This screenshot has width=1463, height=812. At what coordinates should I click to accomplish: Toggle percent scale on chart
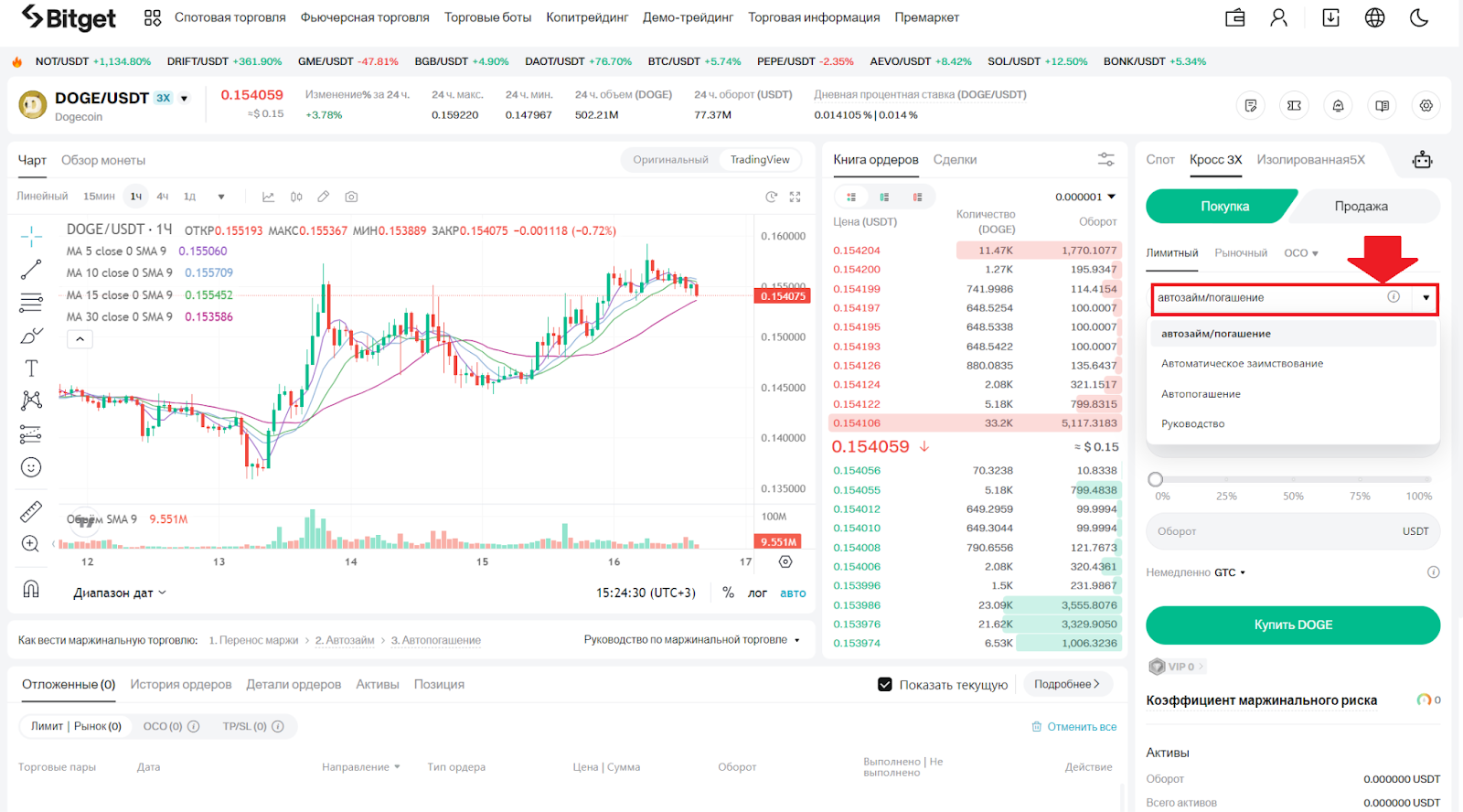[728, 593]
